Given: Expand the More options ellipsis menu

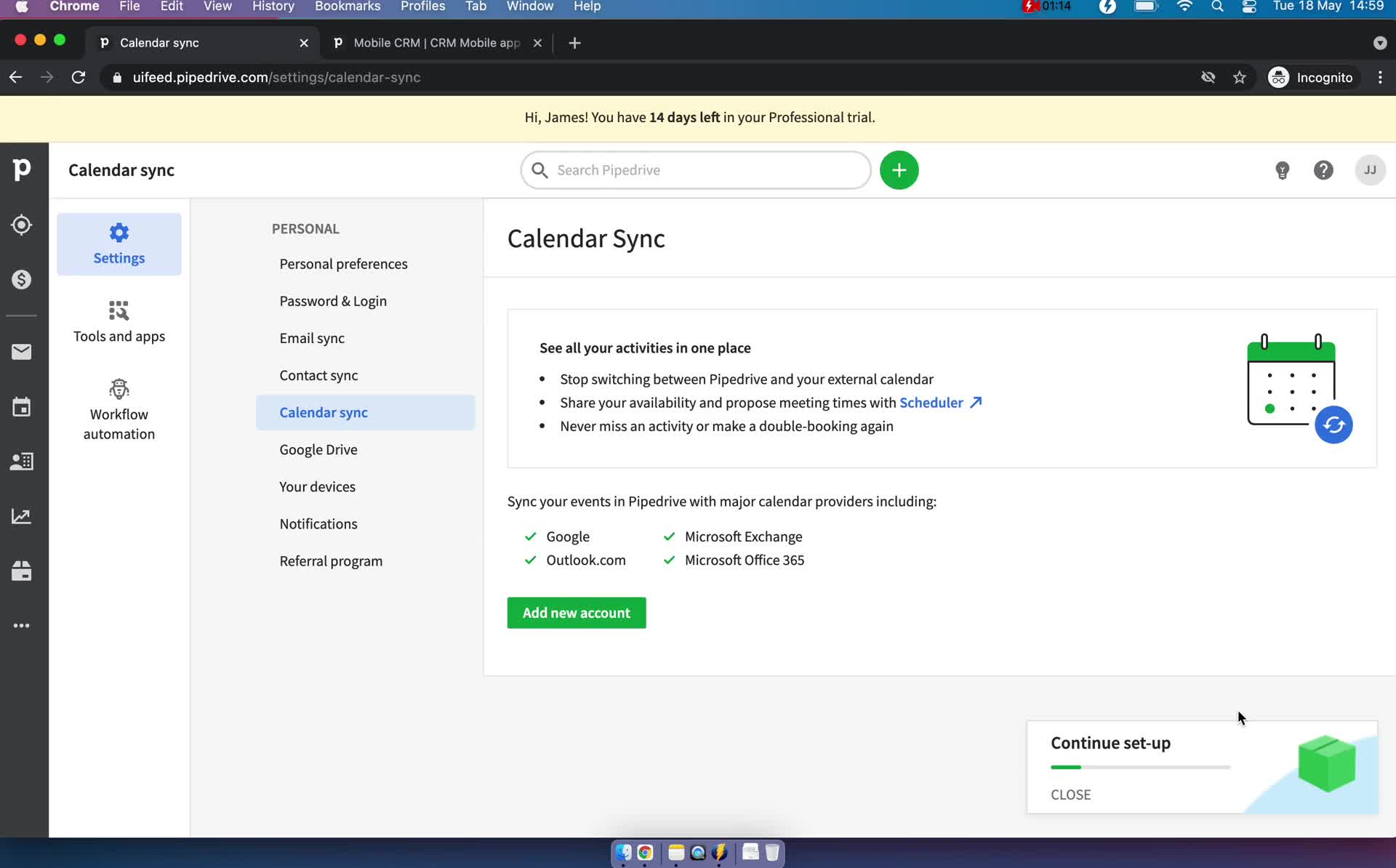Looking at the screenshot, I should [x=22, y=625].
